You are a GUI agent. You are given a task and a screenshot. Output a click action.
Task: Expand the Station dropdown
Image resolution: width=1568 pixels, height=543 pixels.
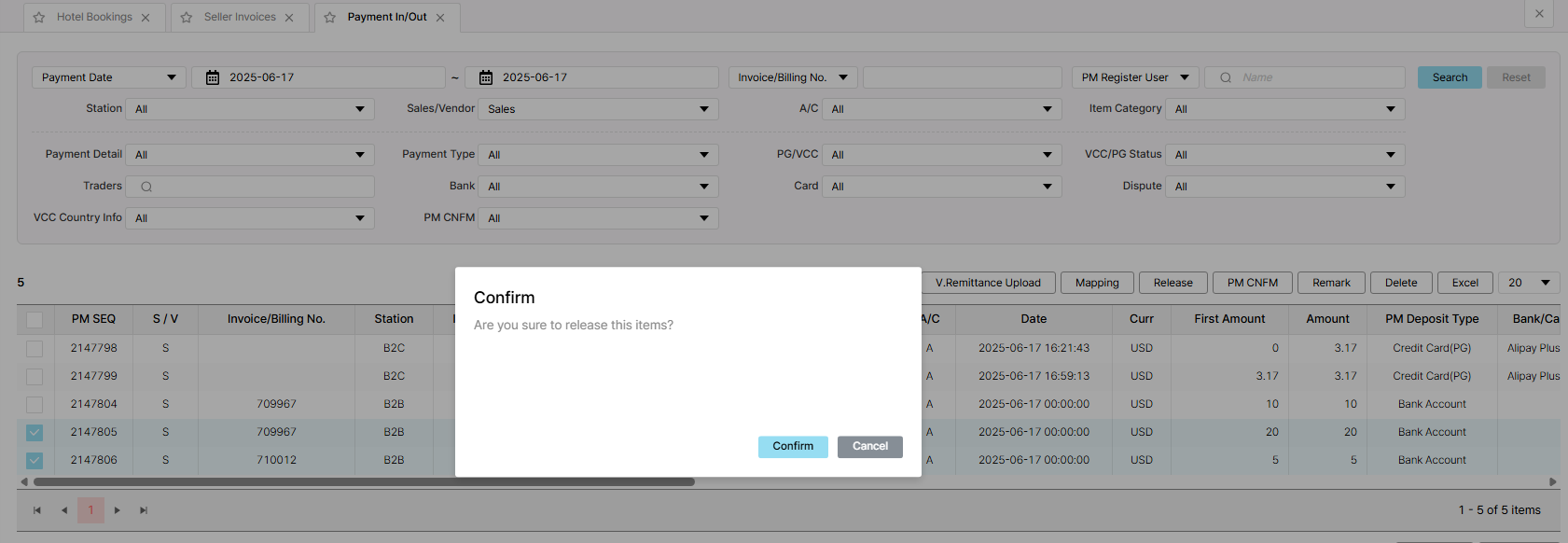point(250,109)
